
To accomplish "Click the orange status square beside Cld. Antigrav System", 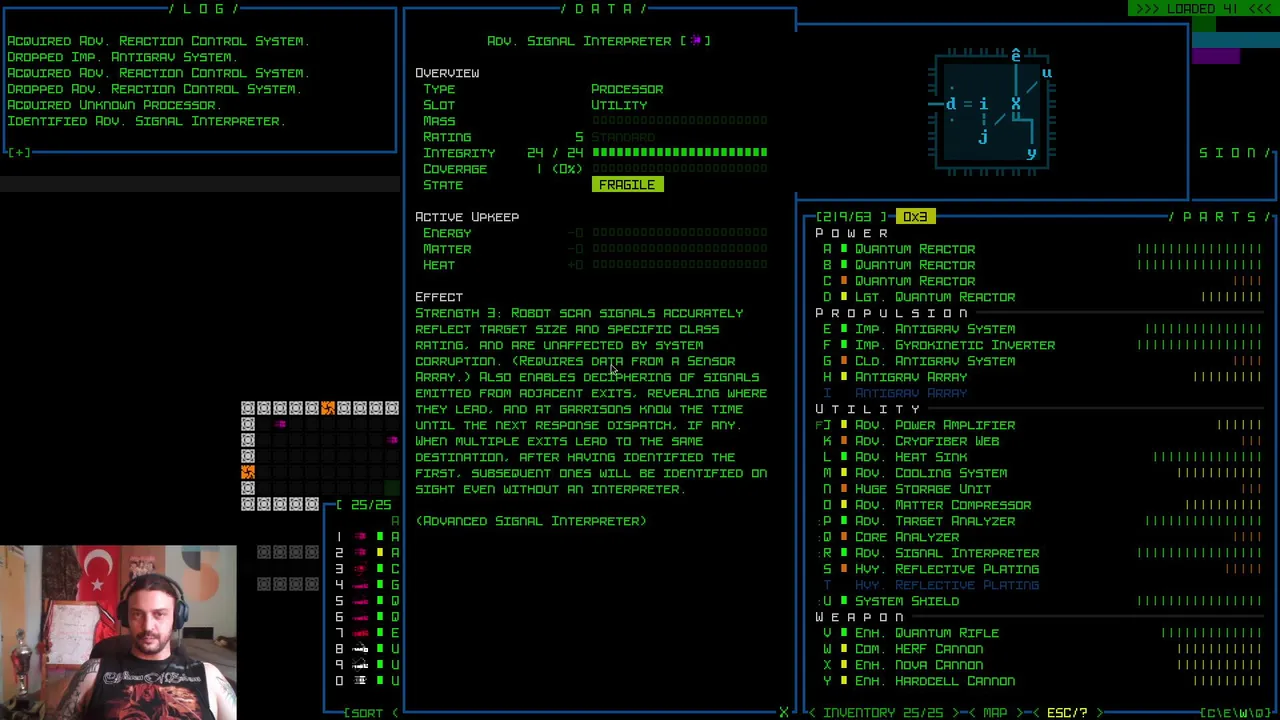I will 844,361.
